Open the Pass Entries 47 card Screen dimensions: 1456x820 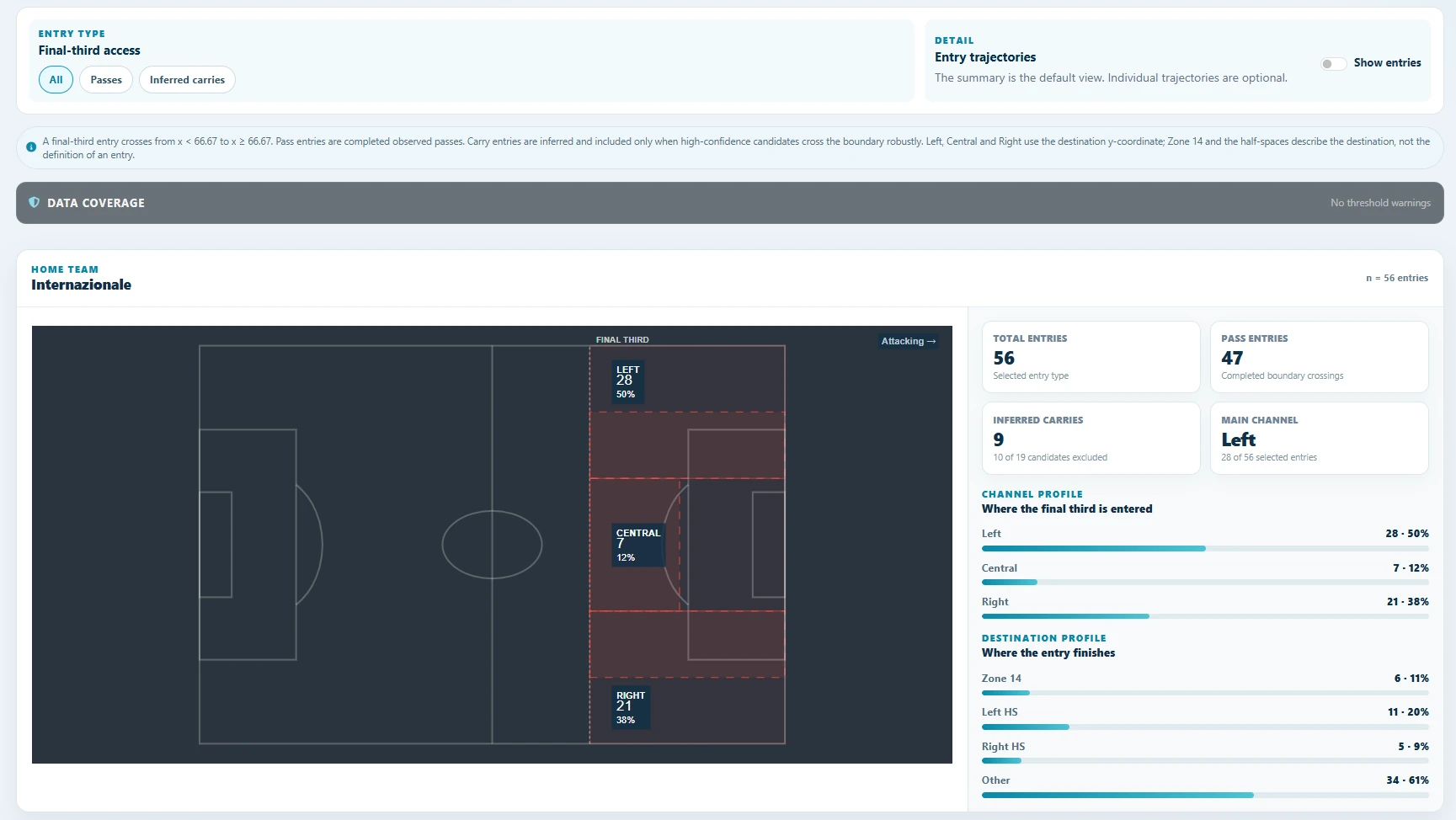pos(1319,357)
